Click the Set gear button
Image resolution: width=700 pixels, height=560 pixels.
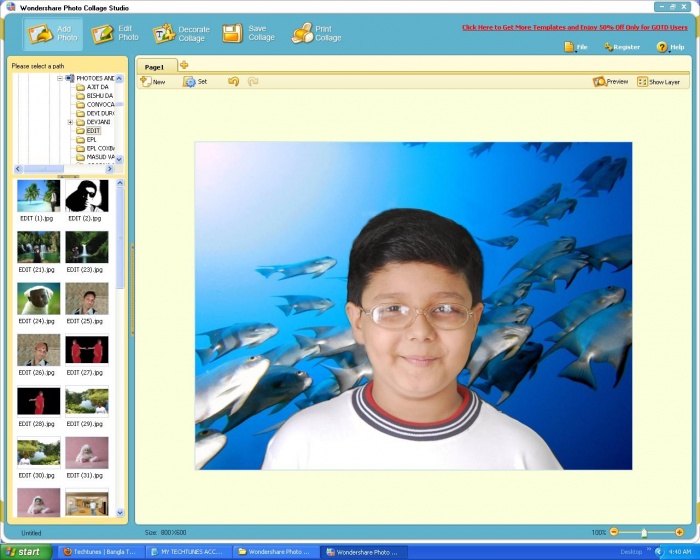coord(195,82)
